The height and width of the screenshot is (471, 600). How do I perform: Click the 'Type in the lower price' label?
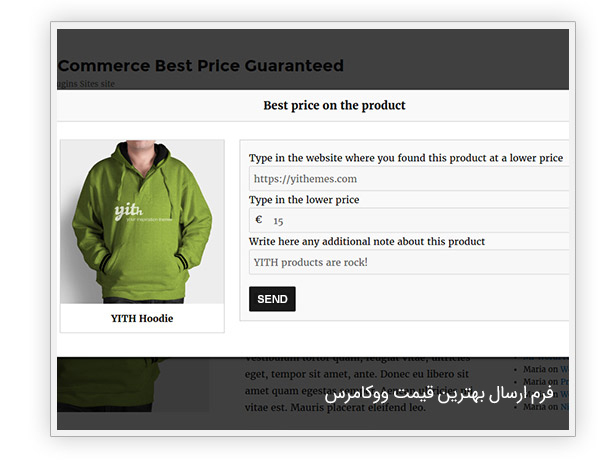[x=304, y=200]
